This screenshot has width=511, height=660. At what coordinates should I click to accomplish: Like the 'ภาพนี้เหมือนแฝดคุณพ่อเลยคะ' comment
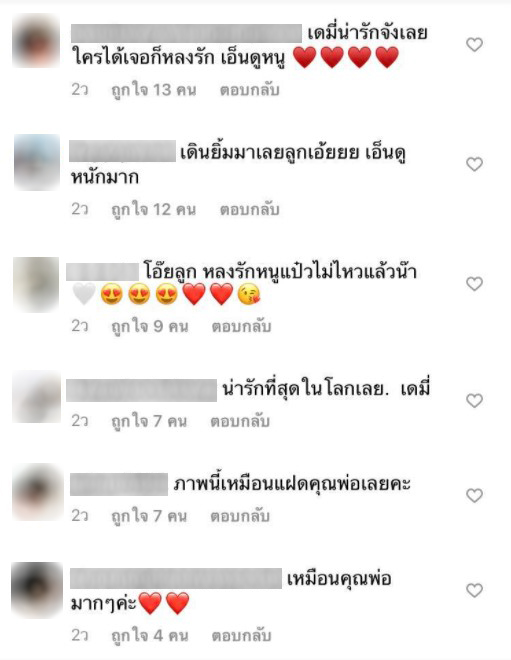point(474,495)
